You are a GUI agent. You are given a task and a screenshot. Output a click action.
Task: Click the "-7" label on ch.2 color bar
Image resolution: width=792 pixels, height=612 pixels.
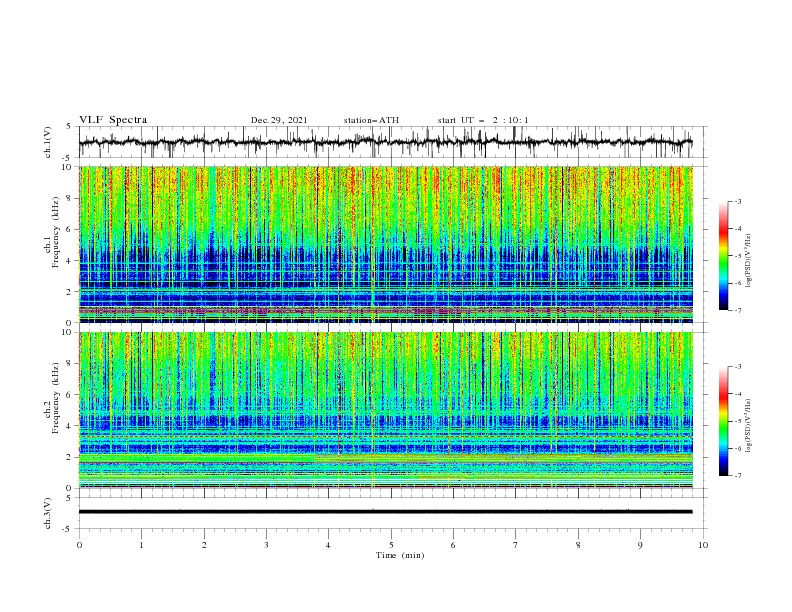tap(738, 476)
